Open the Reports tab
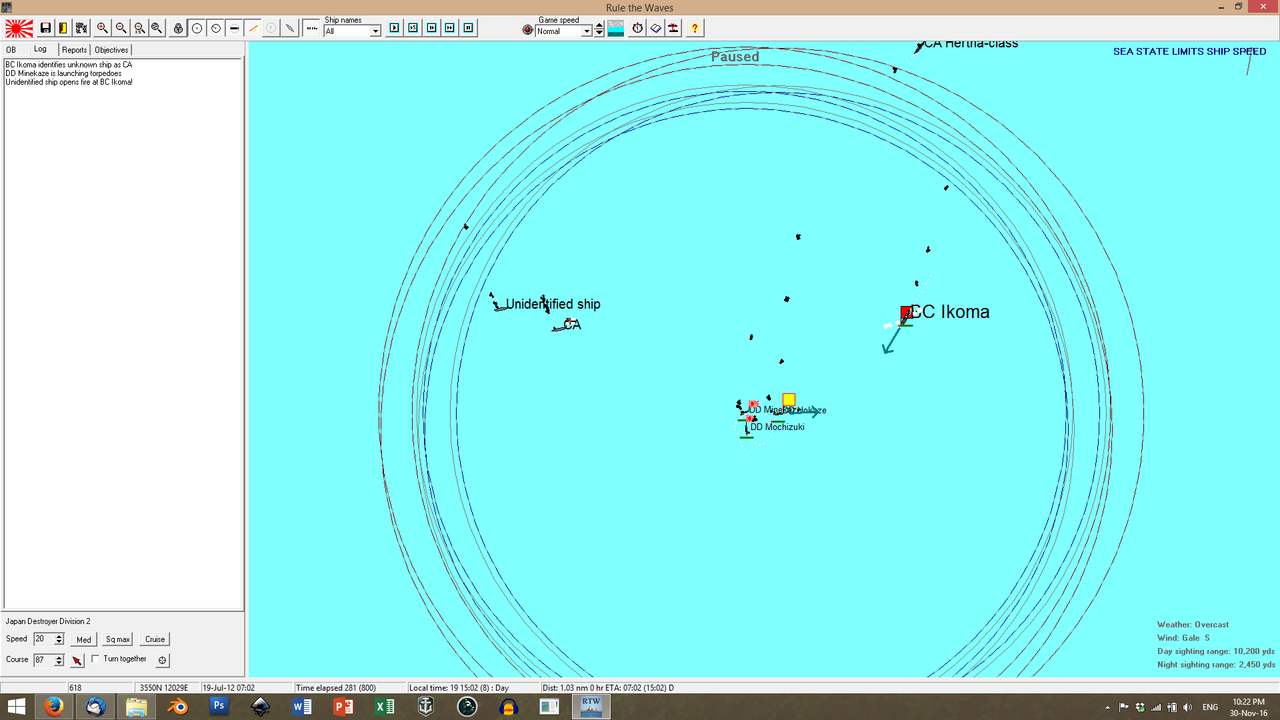The width and height of the screenshot is (1280, 720). click(74, 49)
